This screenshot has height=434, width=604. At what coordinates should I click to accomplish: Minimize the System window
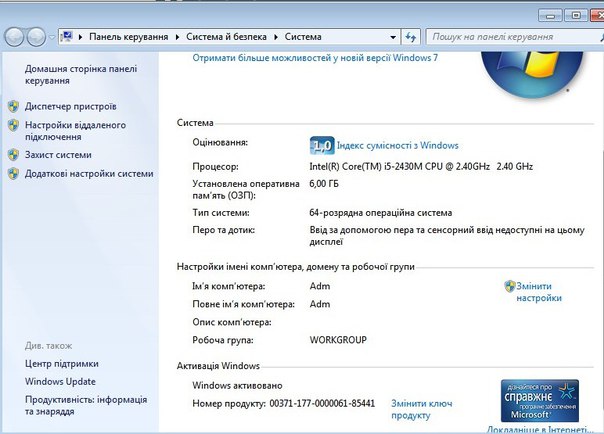click(x=550, y=16)
